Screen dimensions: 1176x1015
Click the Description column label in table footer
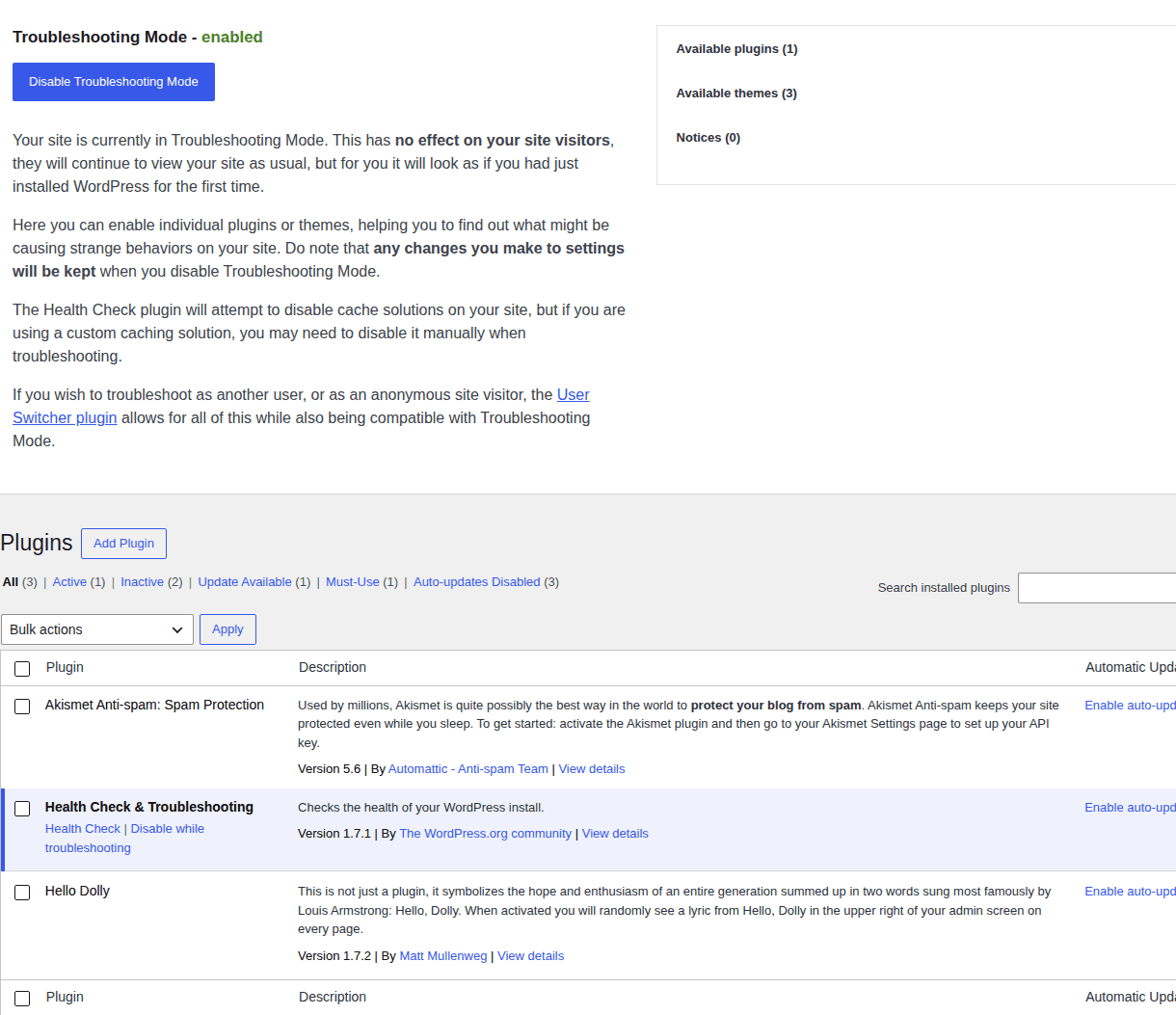pos(333,997)
